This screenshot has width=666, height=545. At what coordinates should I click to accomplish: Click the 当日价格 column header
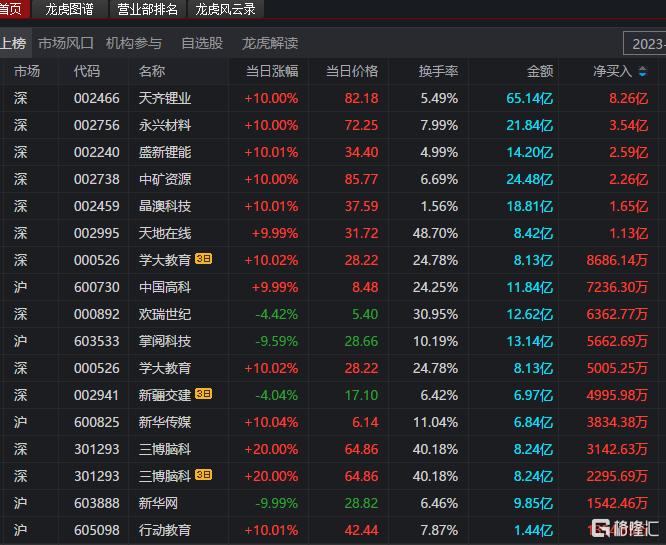[352, 71]
